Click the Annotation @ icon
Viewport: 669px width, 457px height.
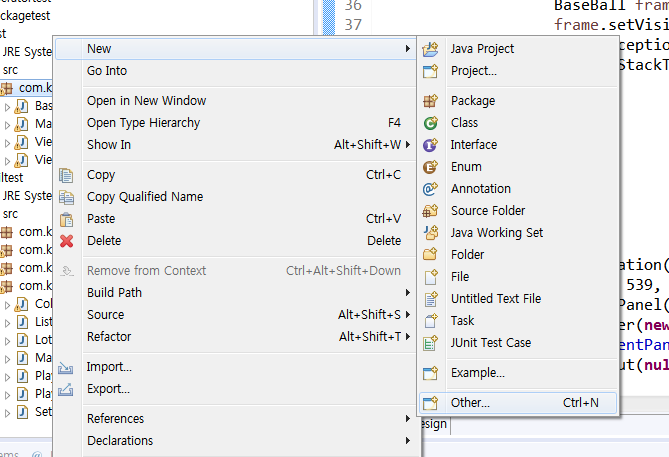430,189
